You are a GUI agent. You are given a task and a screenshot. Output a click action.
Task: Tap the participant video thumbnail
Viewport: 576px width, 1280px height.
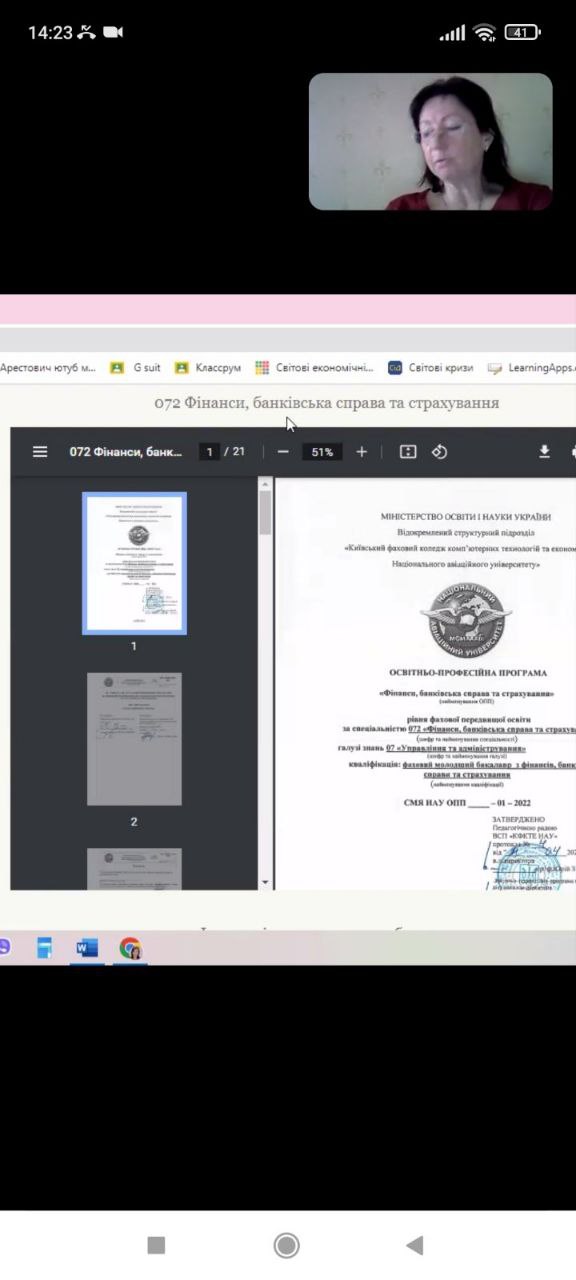pos(430,141)
